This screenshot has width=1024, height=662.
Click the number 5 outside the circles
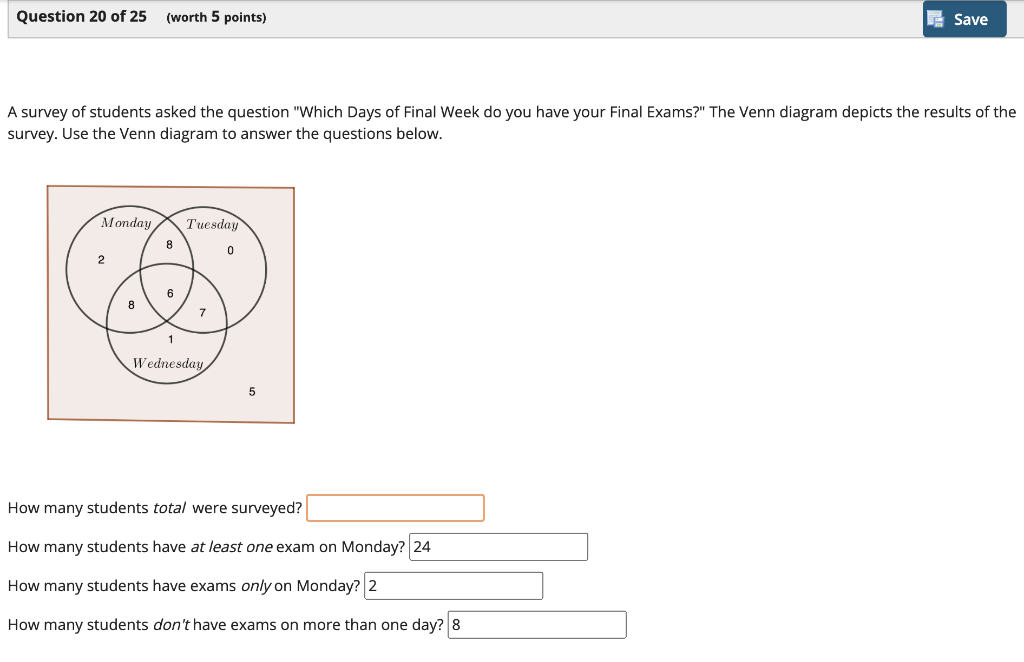(x=253, y=392)
